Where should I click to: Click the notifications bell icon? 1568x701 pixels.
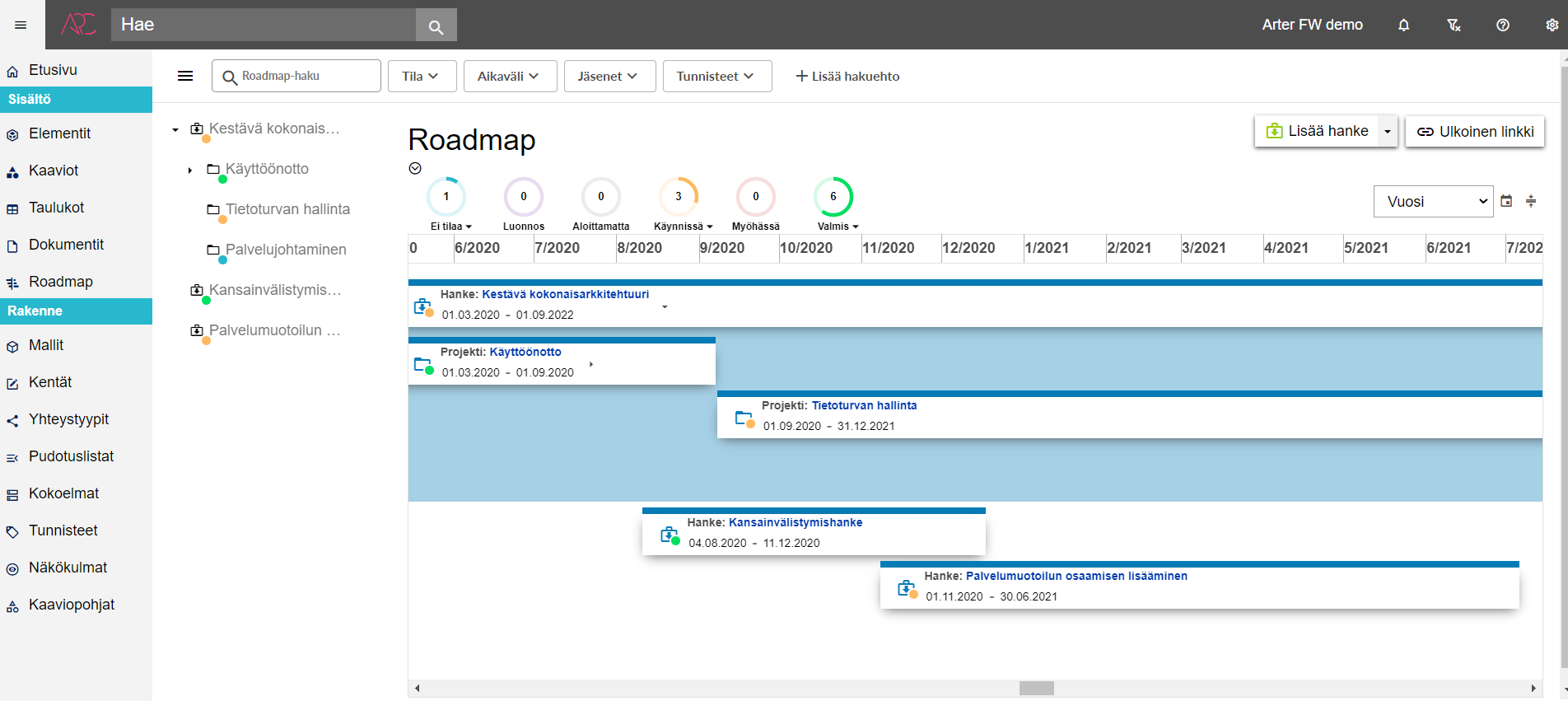(x=1403, y=26)
